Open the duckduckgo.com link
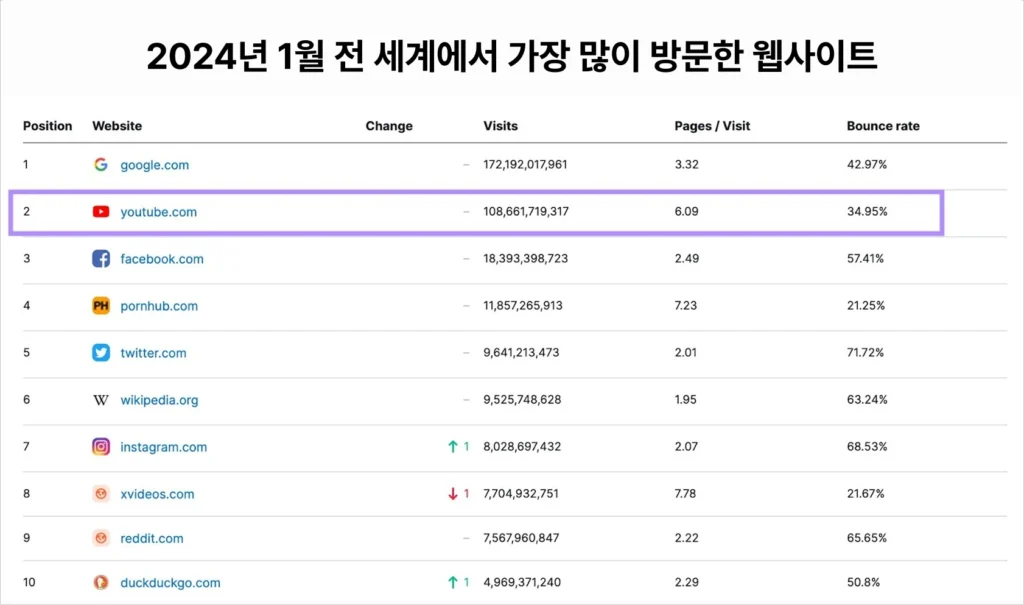 click(170, 583)
